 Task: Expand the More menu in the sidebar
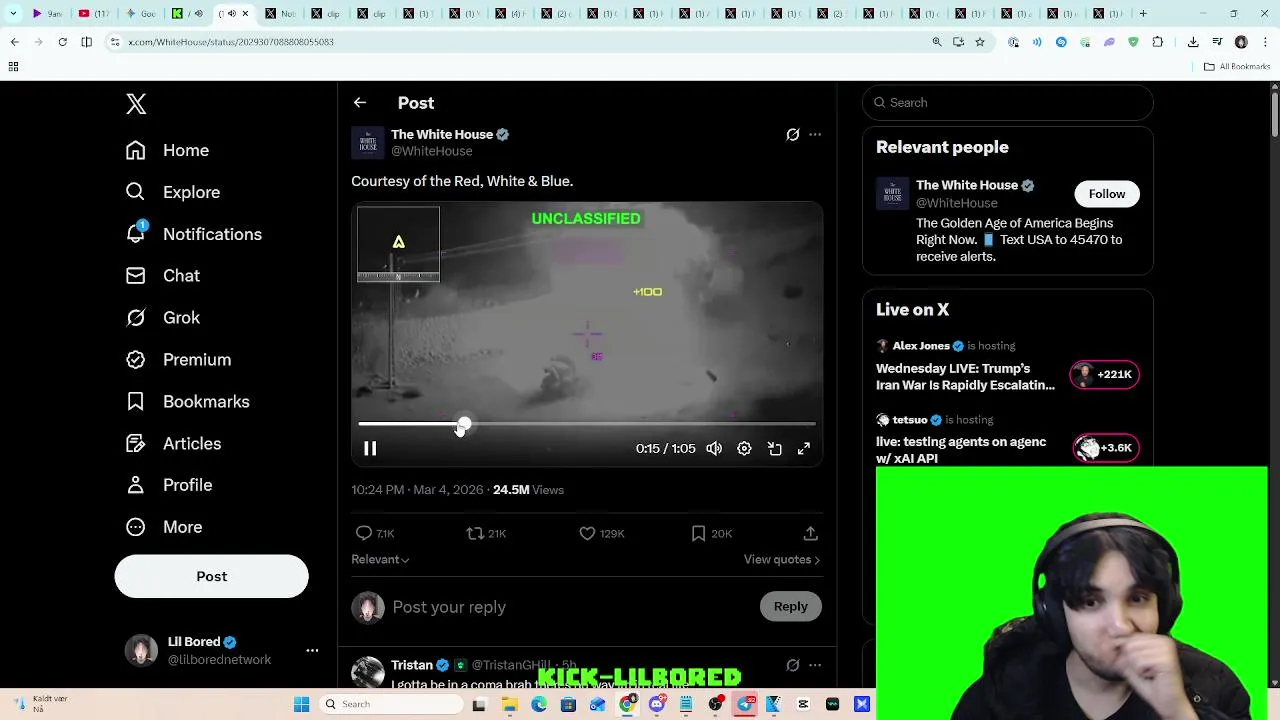[164, 527]
